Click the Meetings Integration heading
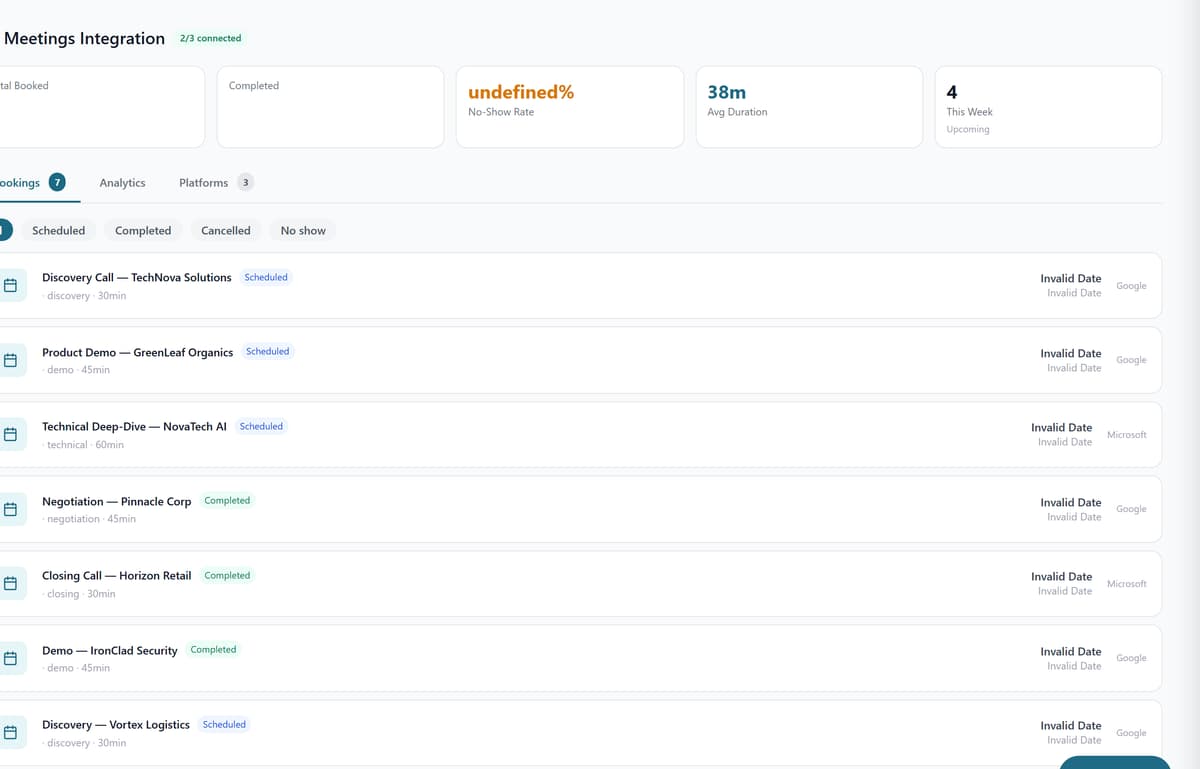The image size is (1200, 769). click(x=84, y=38)
